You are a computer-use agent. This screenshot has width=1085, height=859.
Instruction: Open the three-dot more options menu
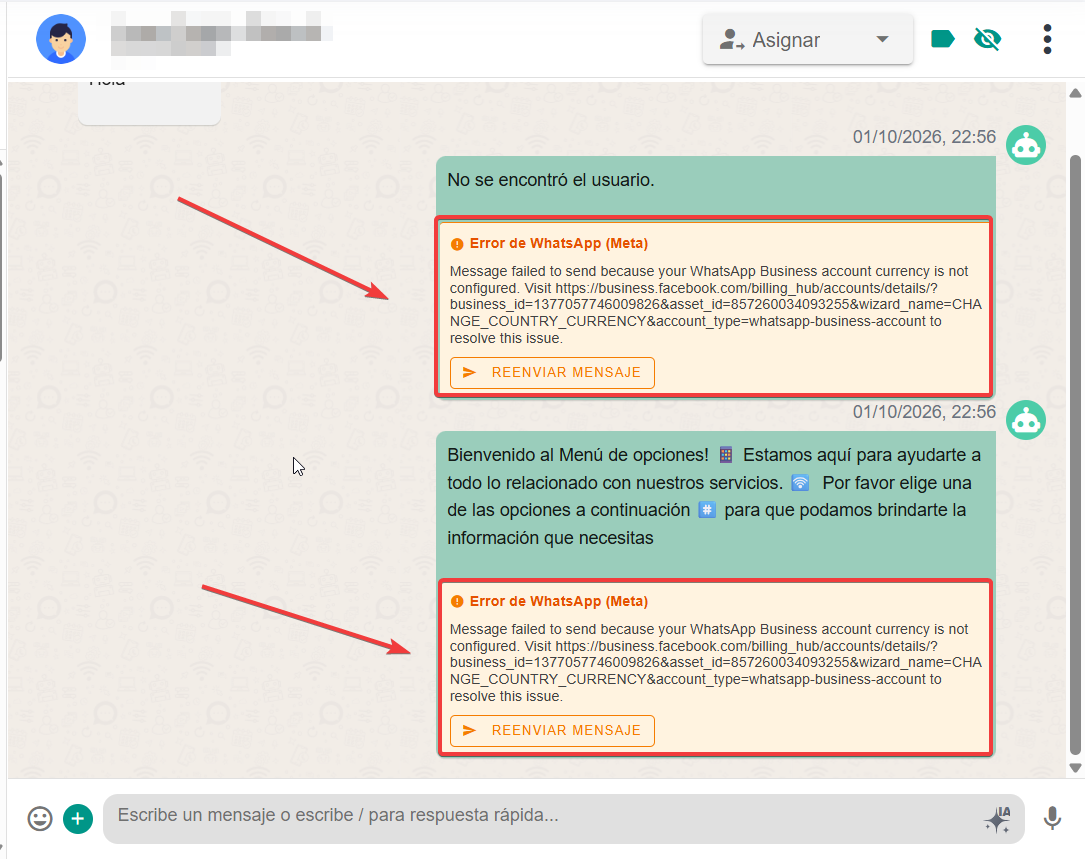(x=1048, y=39)
